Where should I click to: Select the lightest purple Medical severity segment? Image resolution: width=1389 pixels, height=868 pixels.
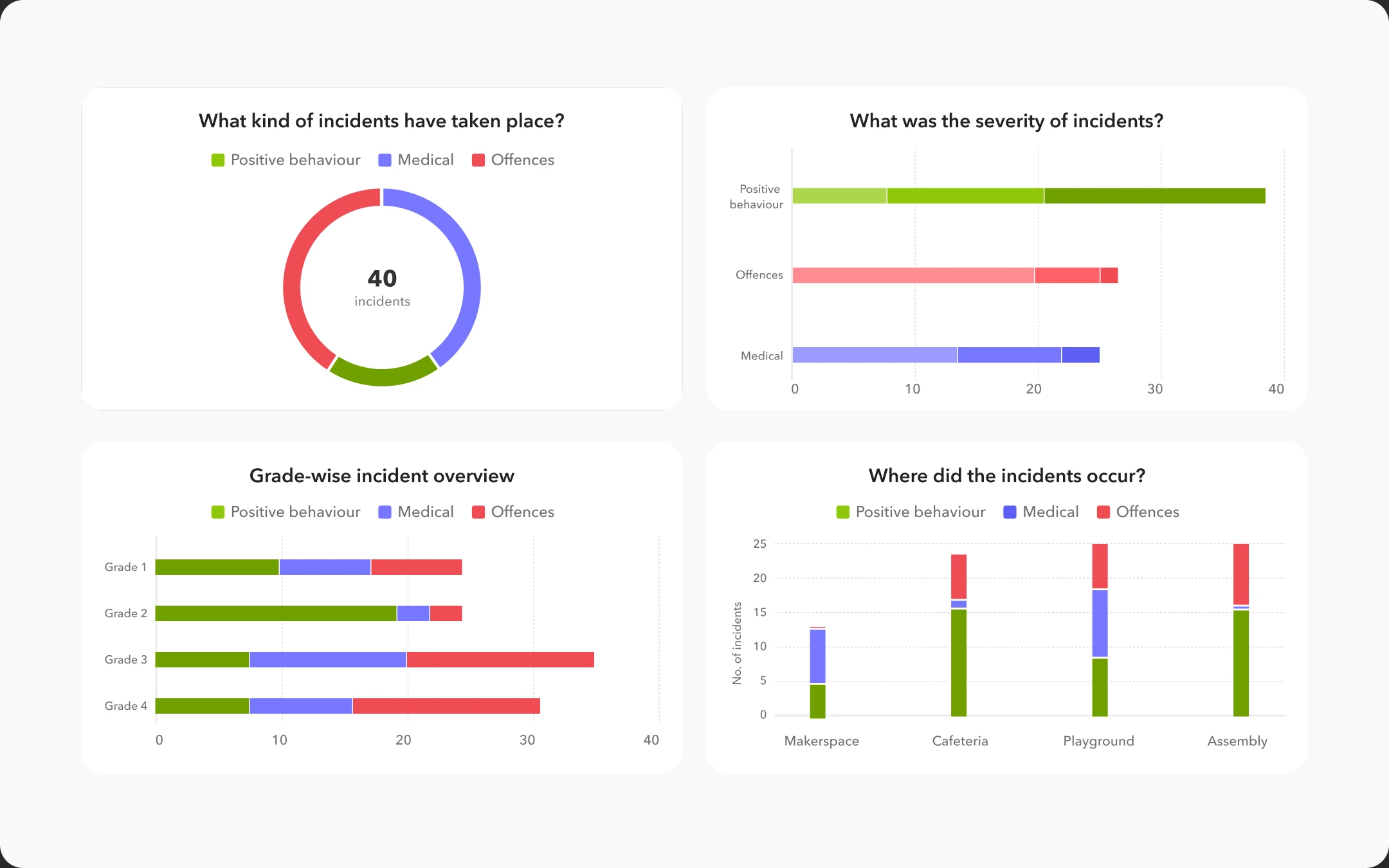(x=875, y=355)
